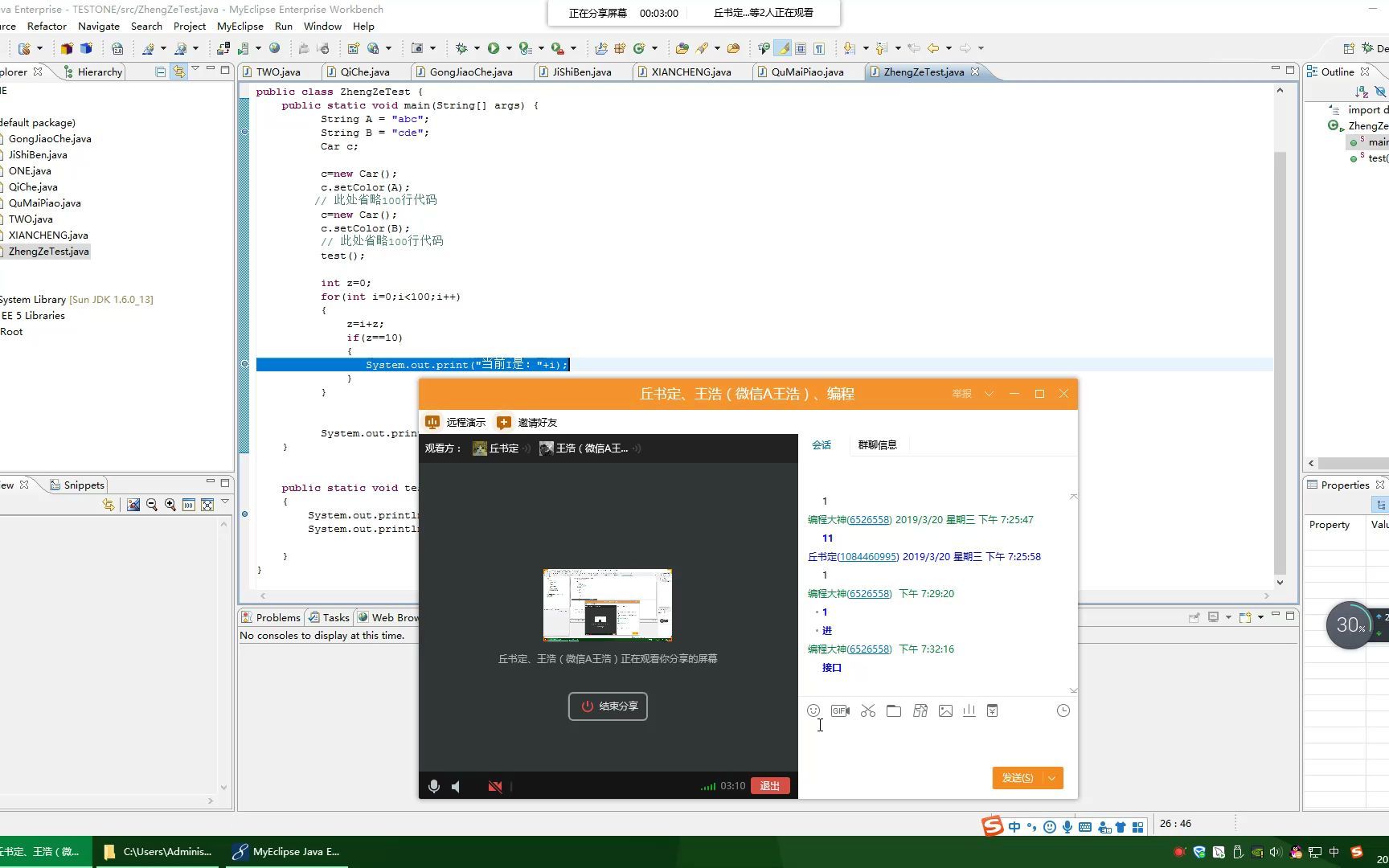The height and width of the screenshot is (868, 1389).
Task: Open Package Explorer view menu triangle
Action: 195,69
